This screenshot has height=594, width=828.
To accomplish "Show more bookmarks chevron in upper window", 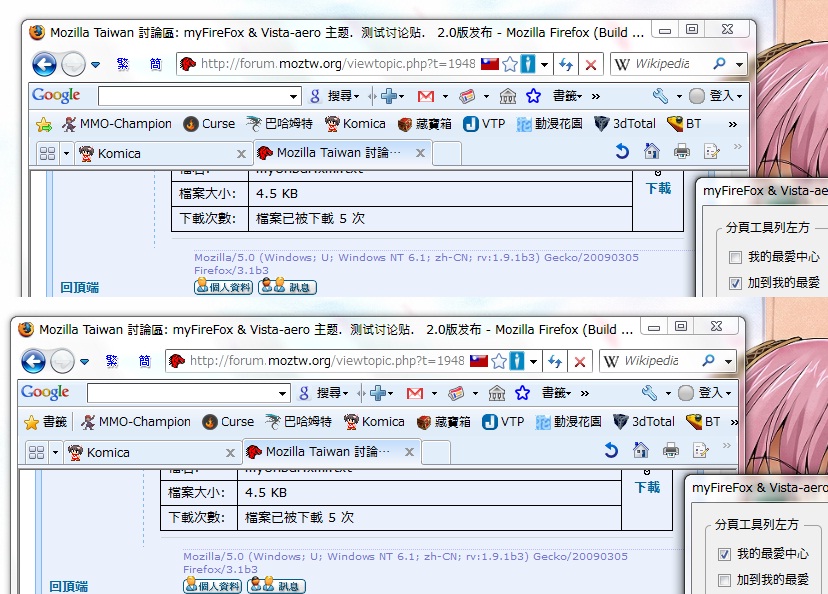I will (x=732, y=125).
